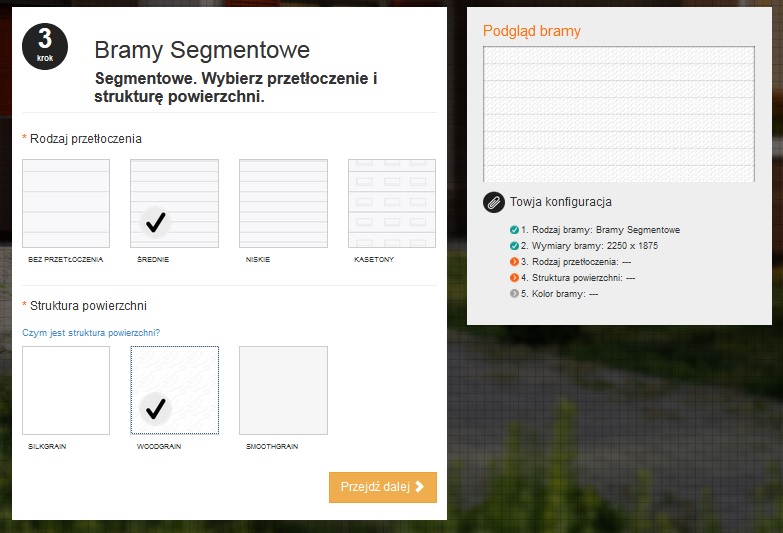Choose the Niskie embossing pattern
The image size is (783, 533).
click(283, 203)
